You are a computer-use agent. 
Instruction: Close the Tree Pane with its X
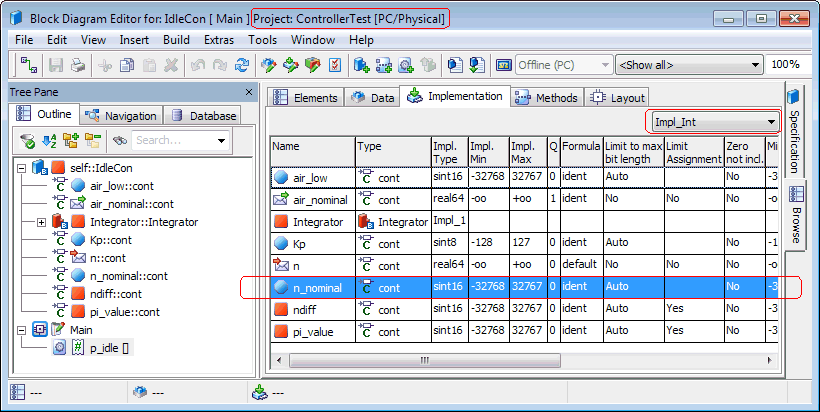(249, 93)
